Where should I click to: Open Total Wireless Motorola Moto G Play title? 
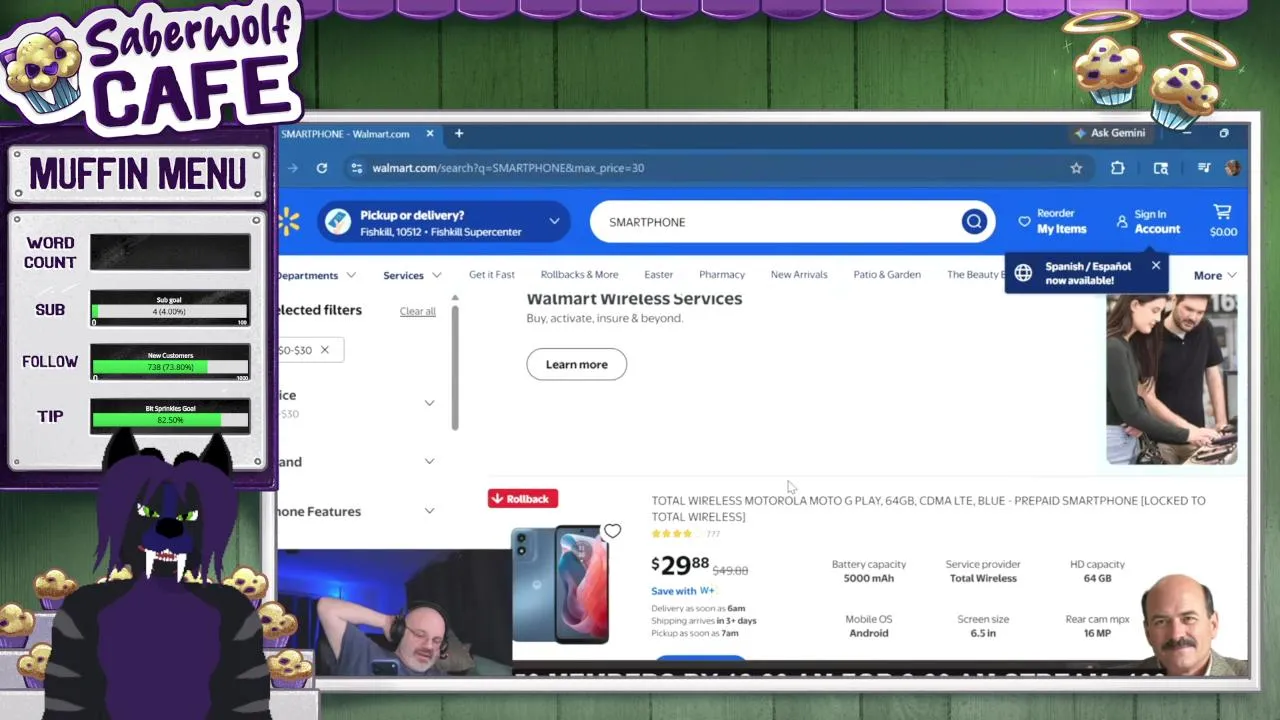click(x=928, y=508)
